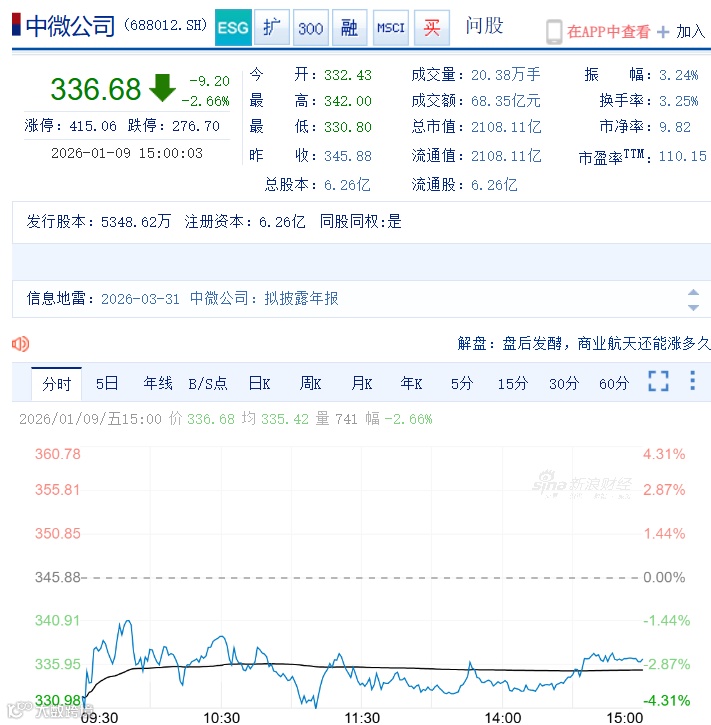Click the 扩 badge icon
This screenshot has height=725, width=711.
[x=272, y=28]
